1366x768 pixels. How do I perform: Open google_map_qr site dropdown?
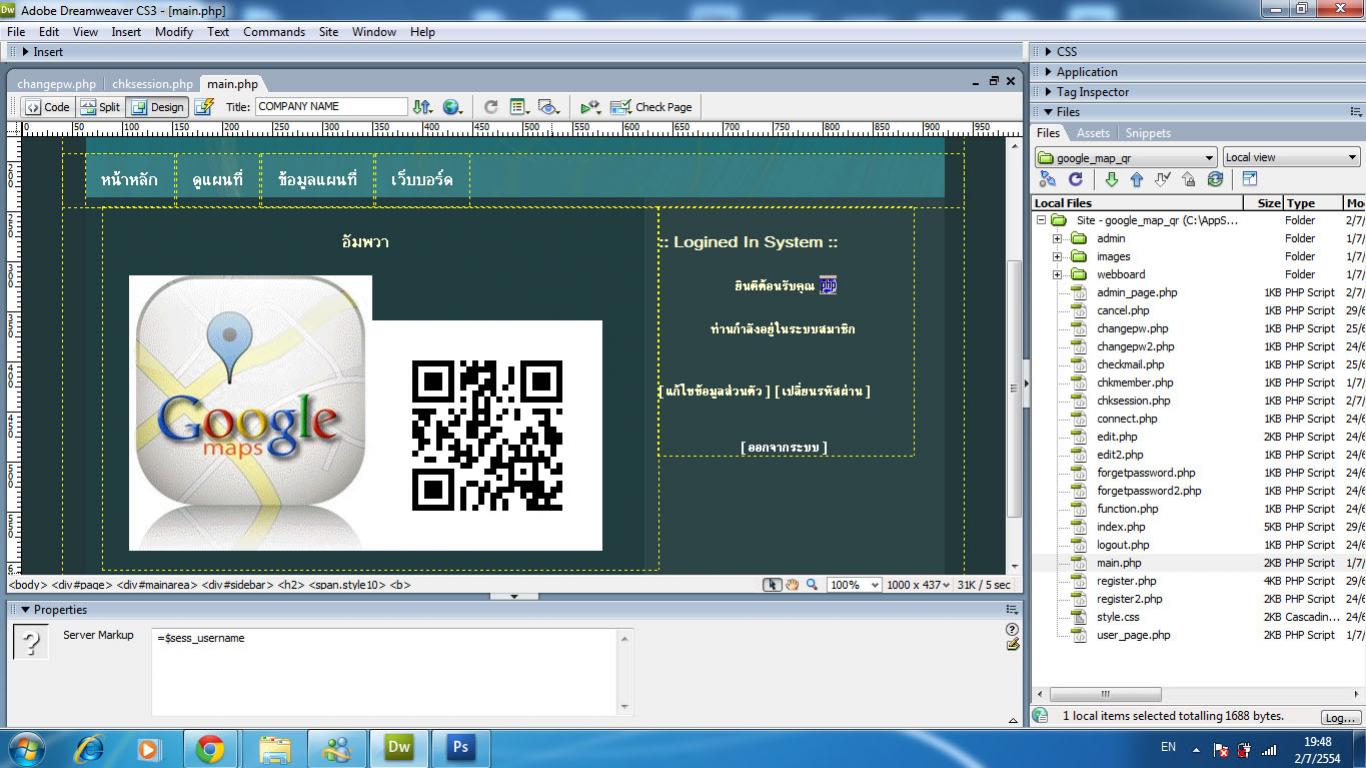coord(1126,157)
